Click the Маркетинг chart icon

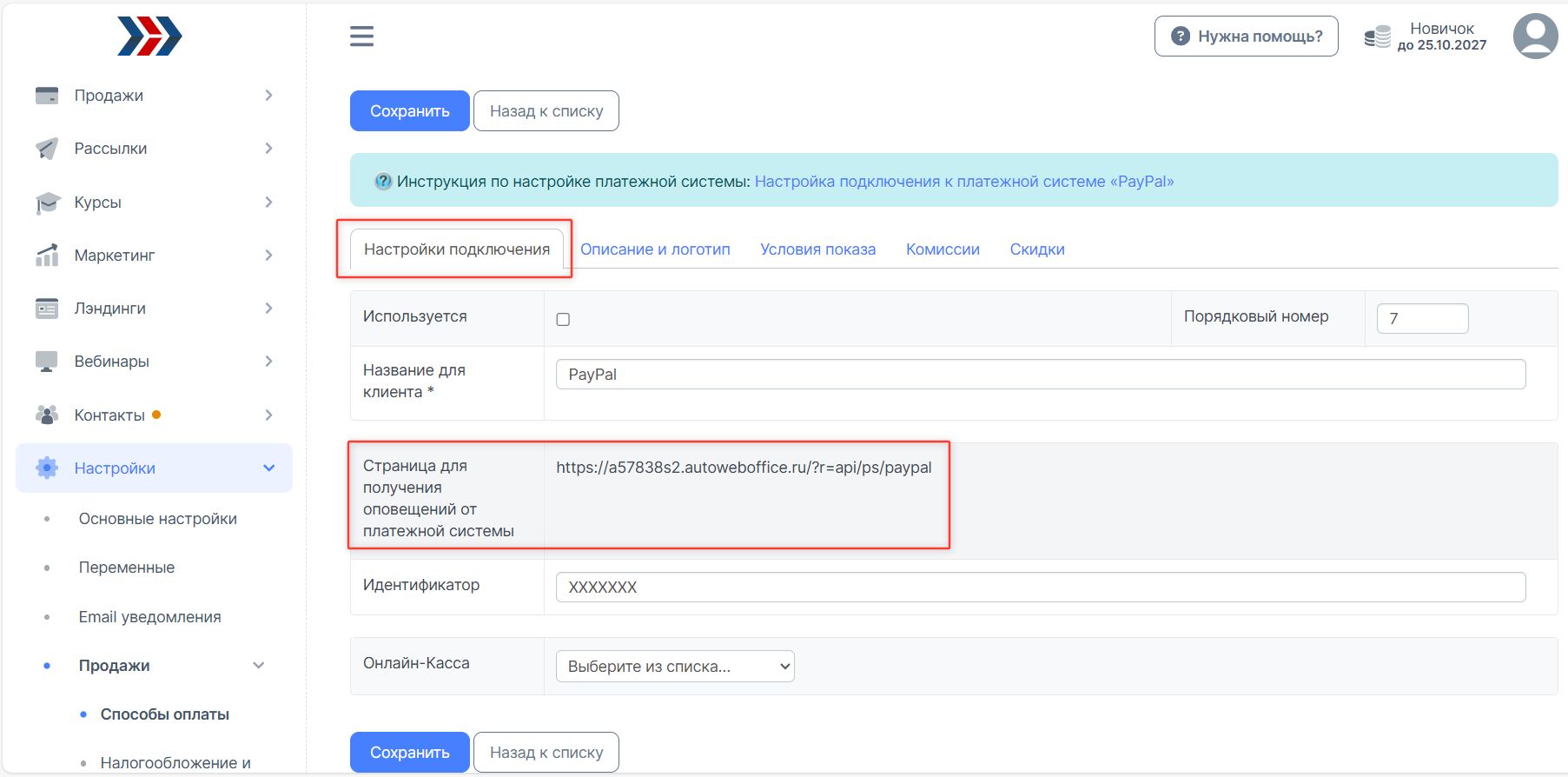(x=47, y=256)
